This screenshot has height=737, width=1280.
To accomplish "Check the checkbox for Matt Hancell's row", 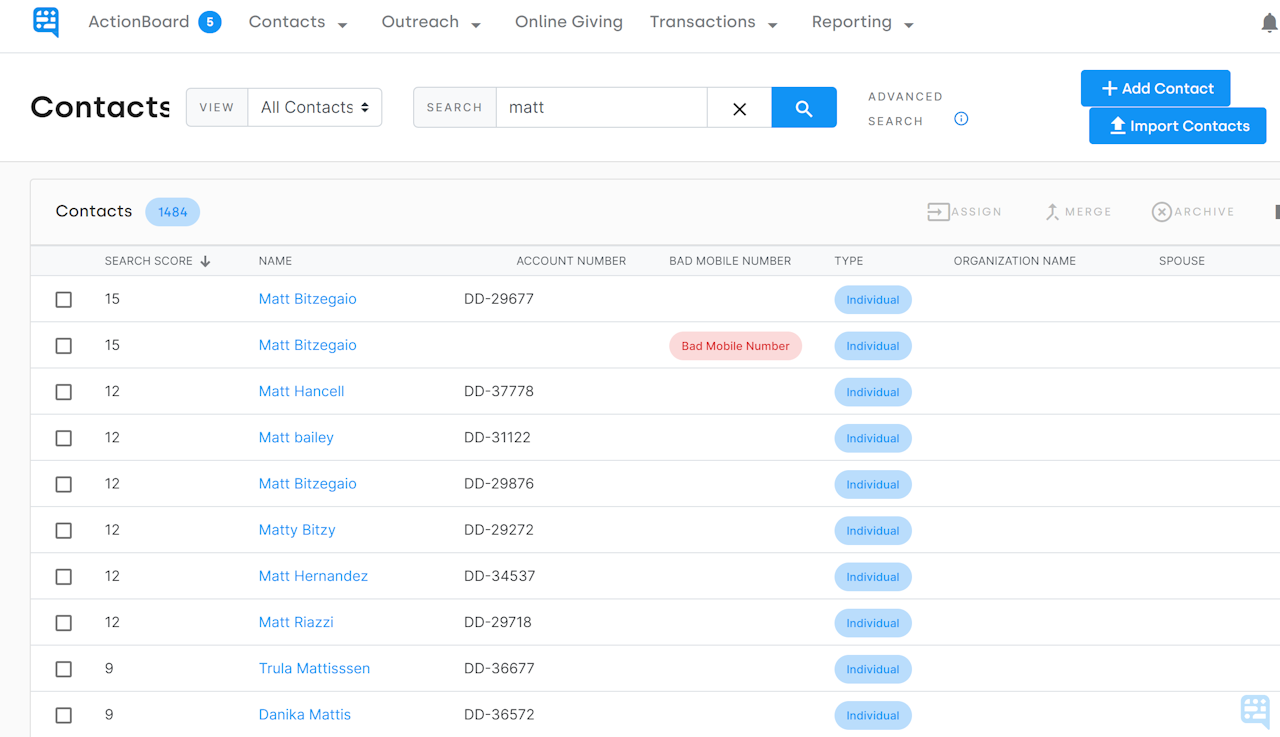I will point(64,392).
